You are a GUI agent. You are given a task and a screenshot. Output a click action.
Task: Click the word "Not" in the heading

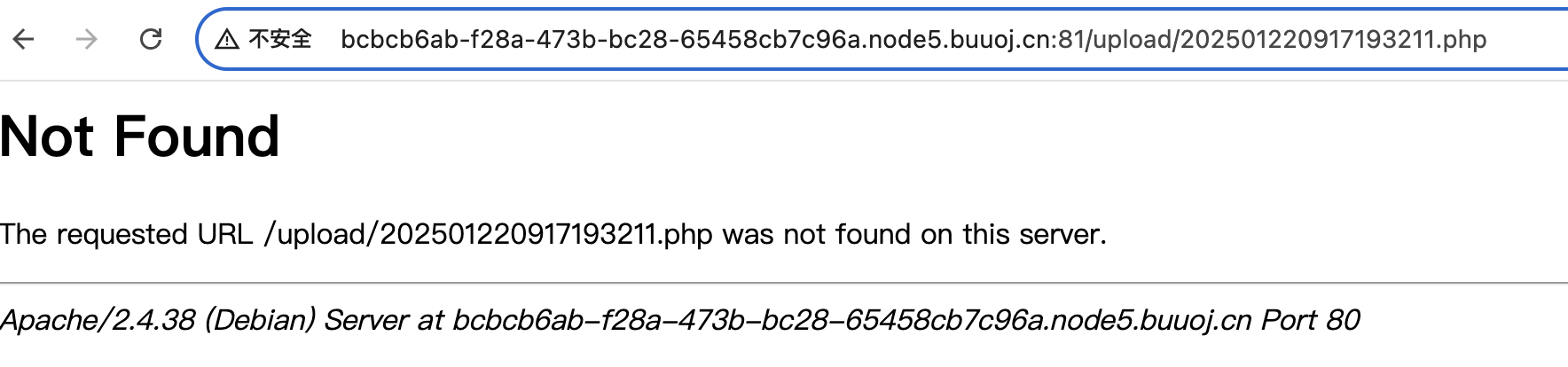(47, 137)
